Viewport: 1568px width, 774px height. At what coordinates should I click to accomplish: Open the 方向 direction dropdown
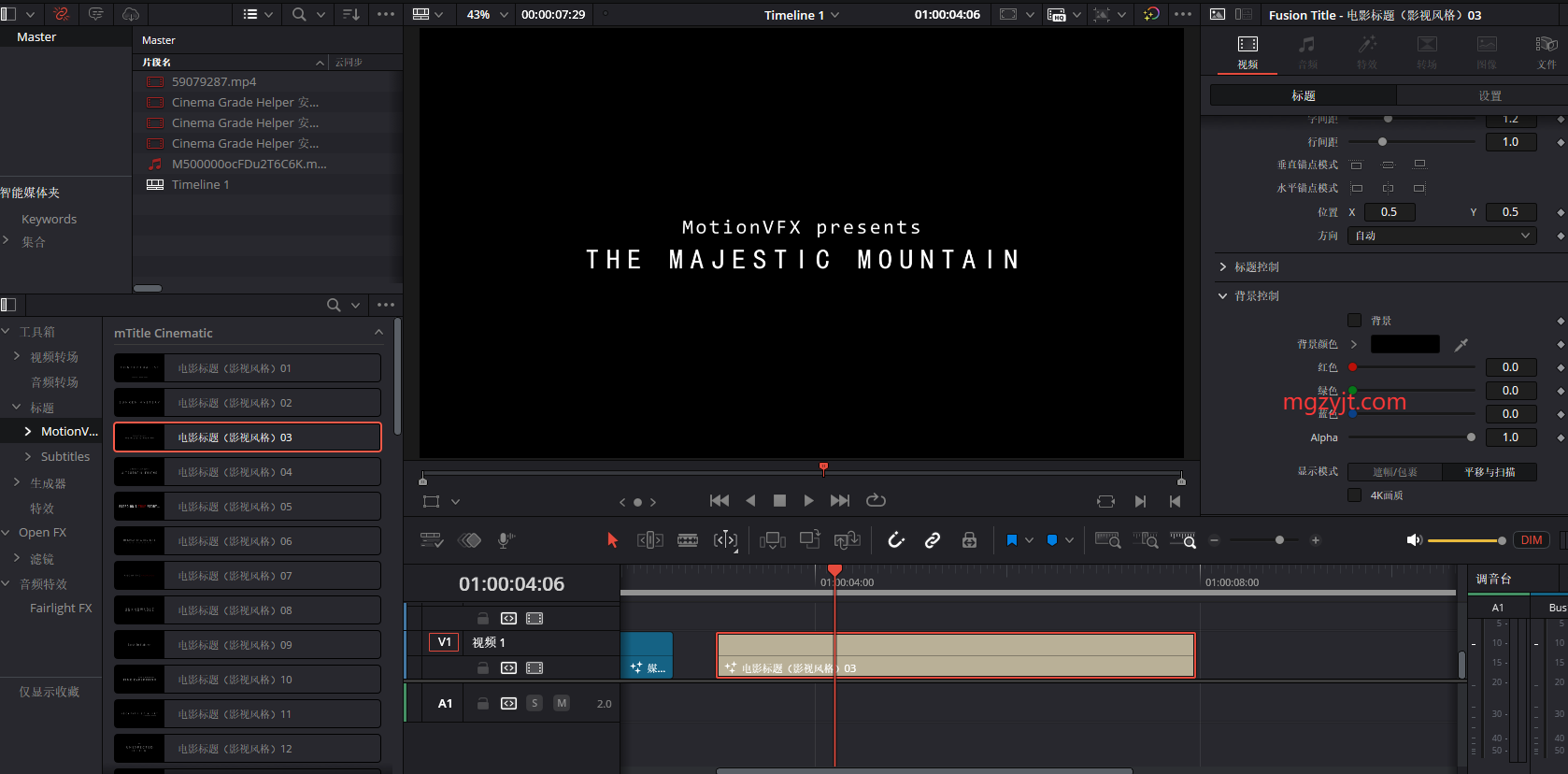1443,236
